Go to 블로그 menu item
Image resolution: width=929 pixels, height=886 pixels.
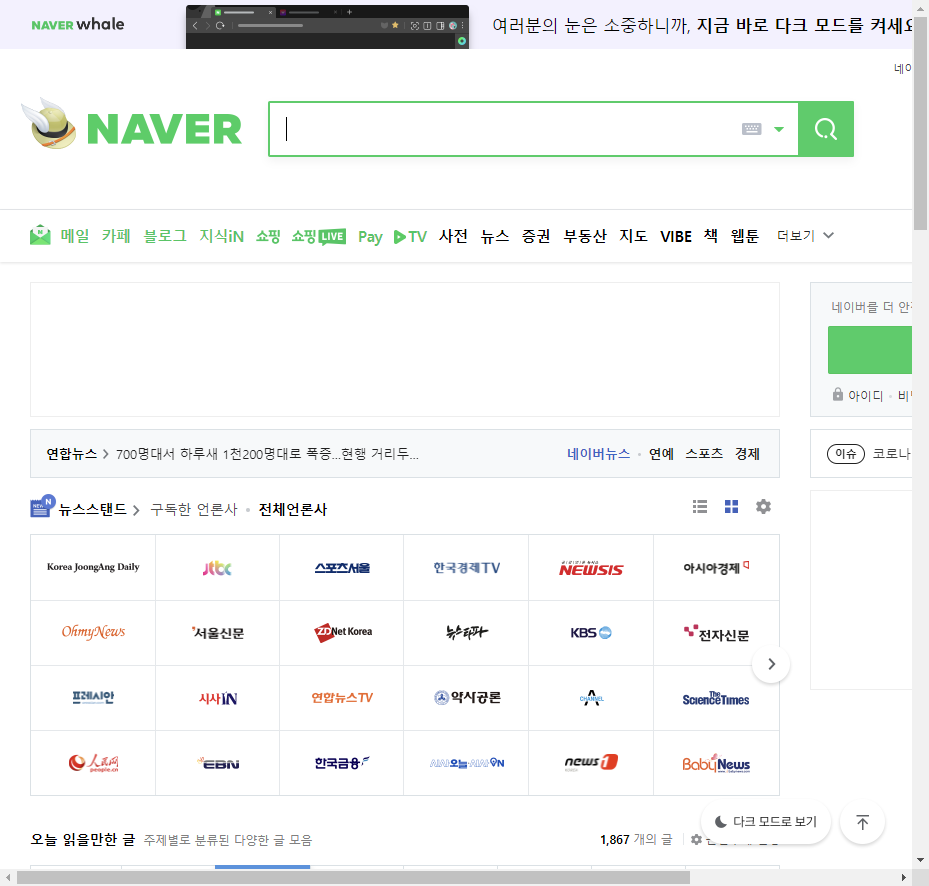click(x=165, y=236)
